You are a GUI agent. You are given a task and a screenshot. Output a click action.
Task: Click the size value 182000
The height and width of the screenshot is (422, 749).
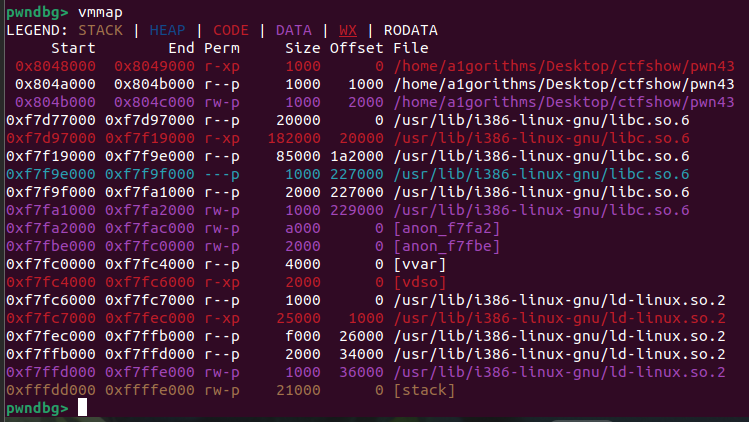tap(292, 138)
